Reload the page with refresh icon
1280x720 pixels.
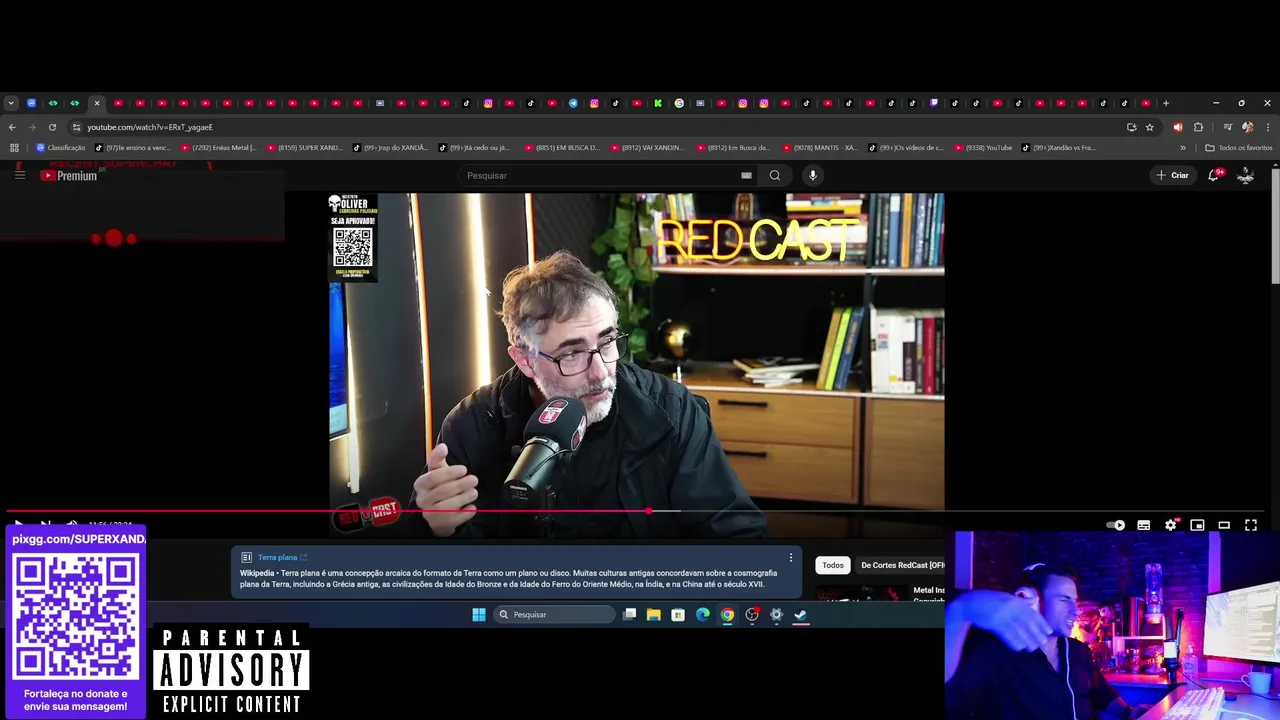(52, 127)
